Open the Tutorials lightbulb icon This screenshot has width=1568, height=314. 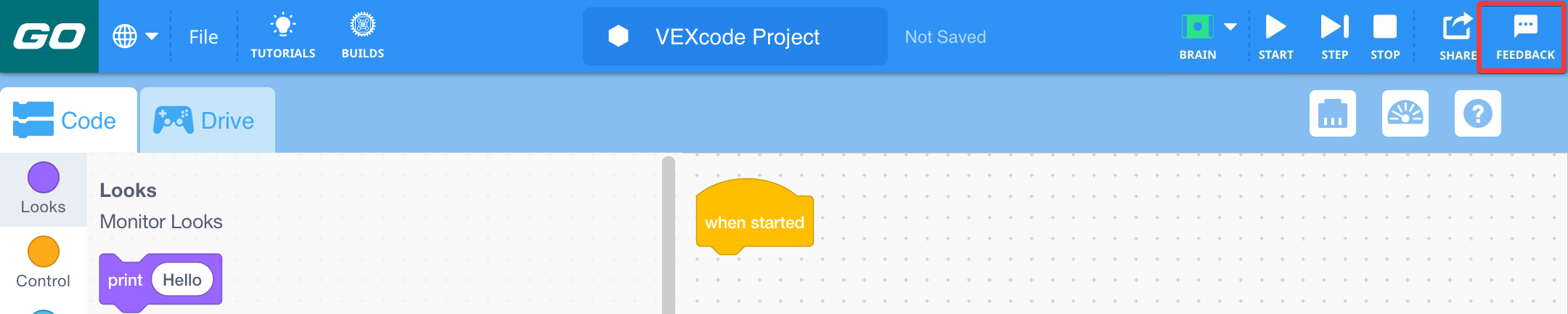[282, 26]
